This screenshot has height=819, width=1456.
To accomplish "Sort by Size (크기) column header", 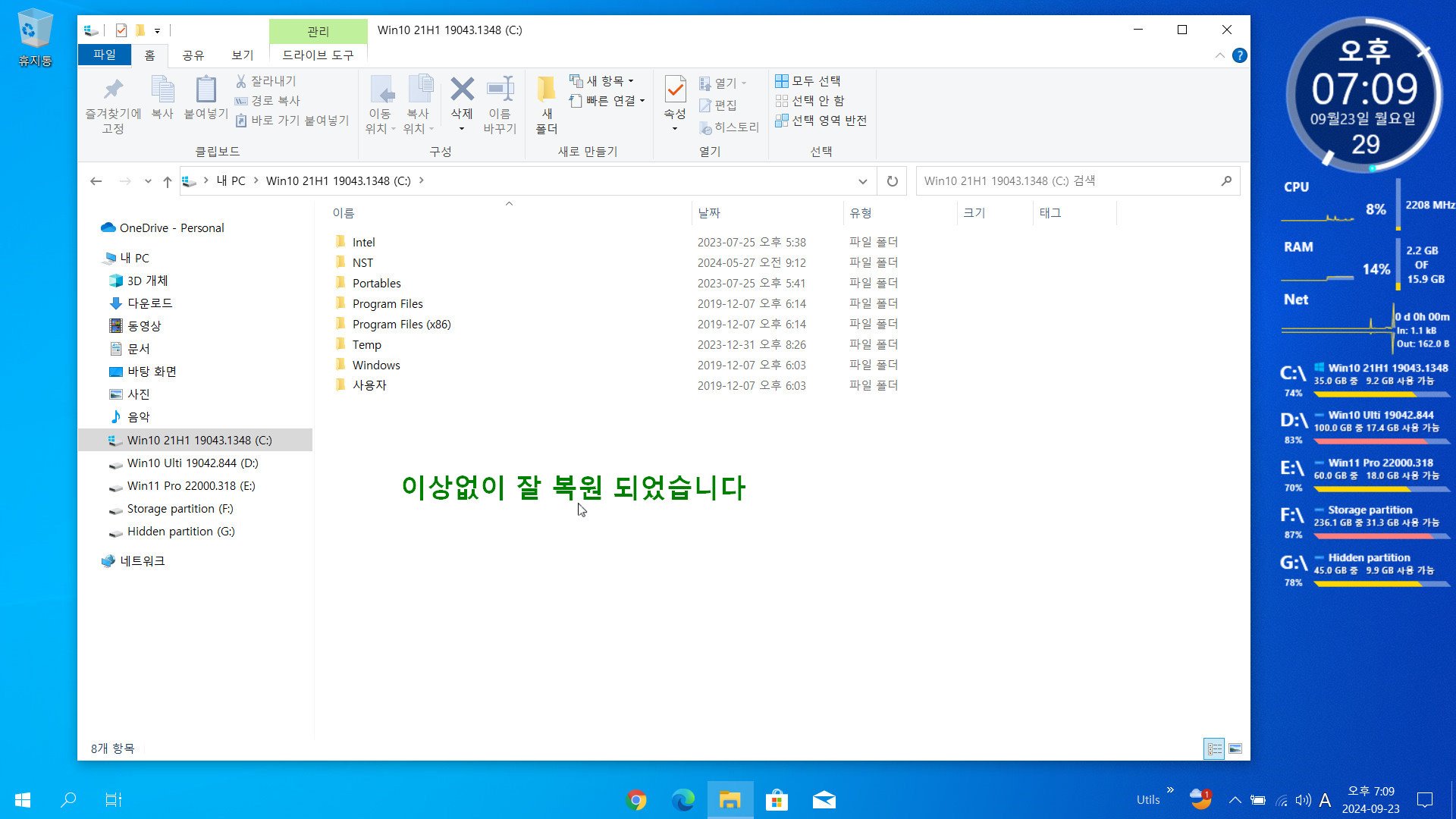I will tap(995, 213).
